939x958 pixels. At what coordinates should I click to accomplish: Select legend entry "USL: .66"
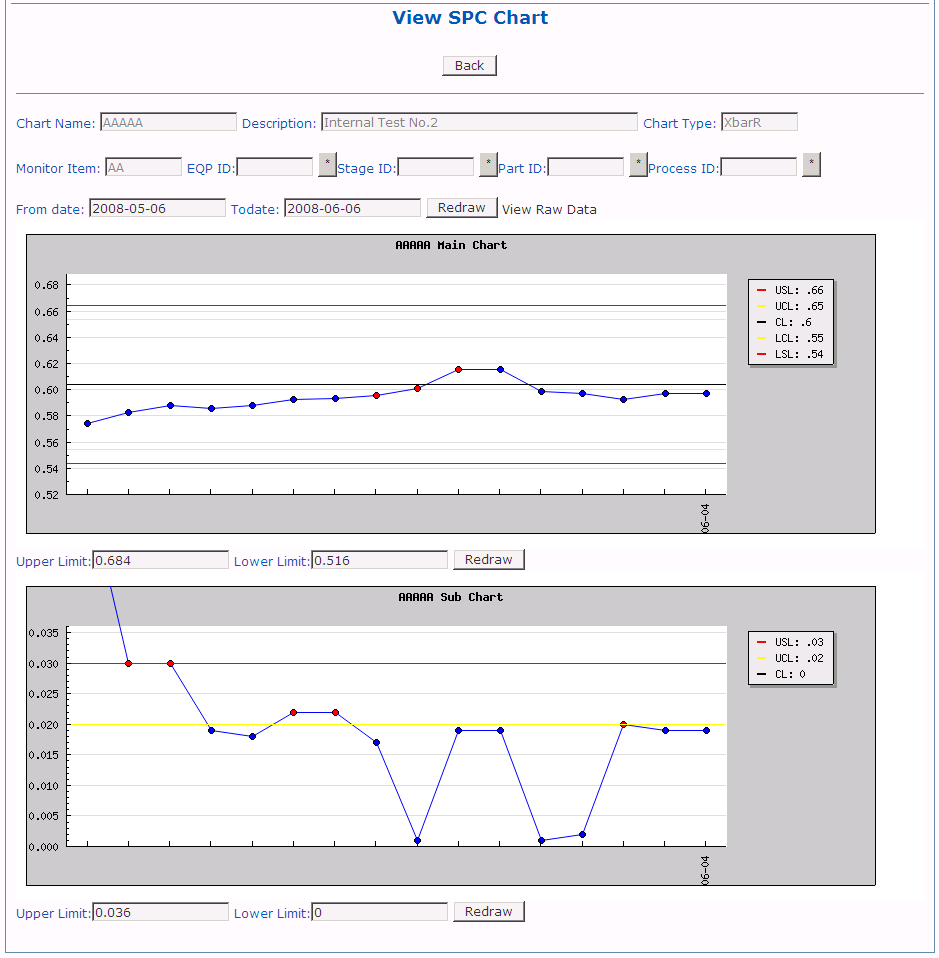791,290
